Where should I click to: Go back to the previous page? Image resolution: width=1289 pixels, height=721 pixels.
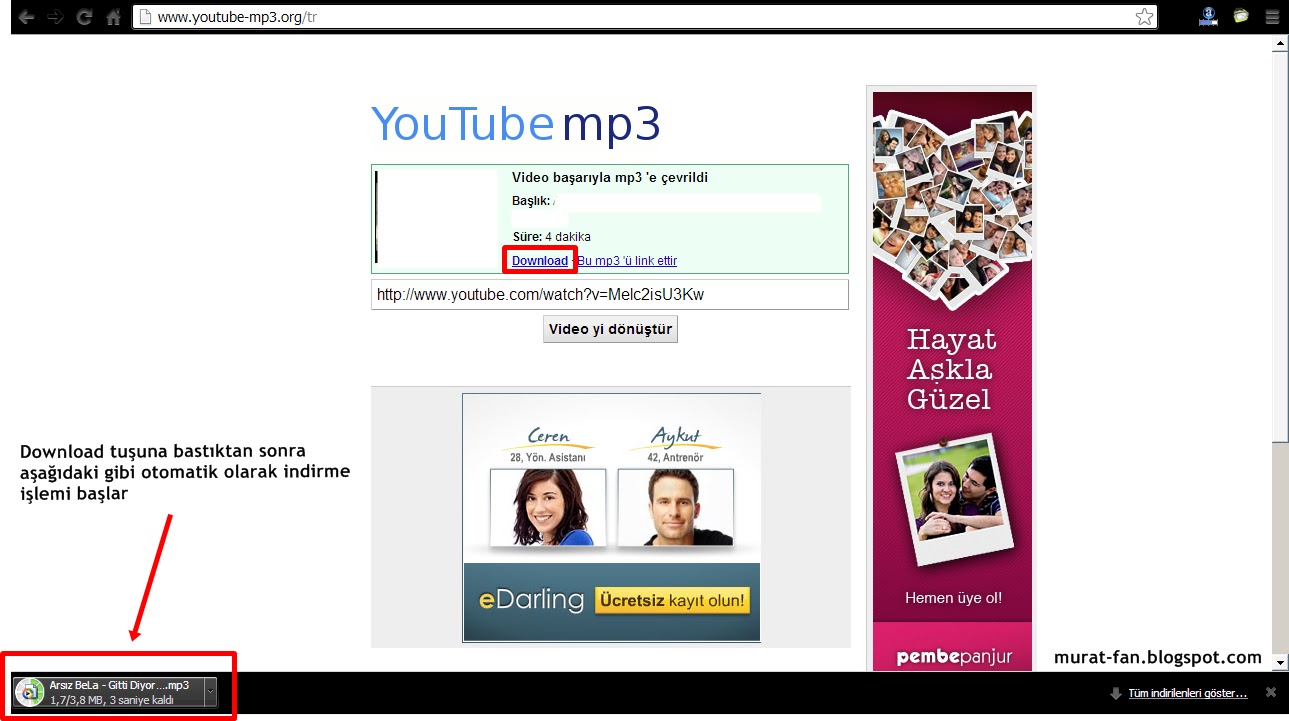coord(26,17)
